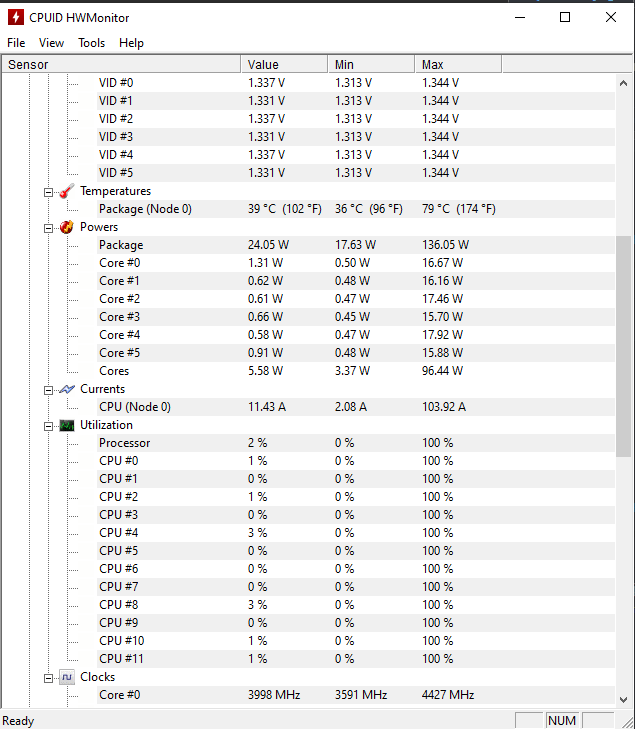Click the Utilization group label

tap(106, 425)
